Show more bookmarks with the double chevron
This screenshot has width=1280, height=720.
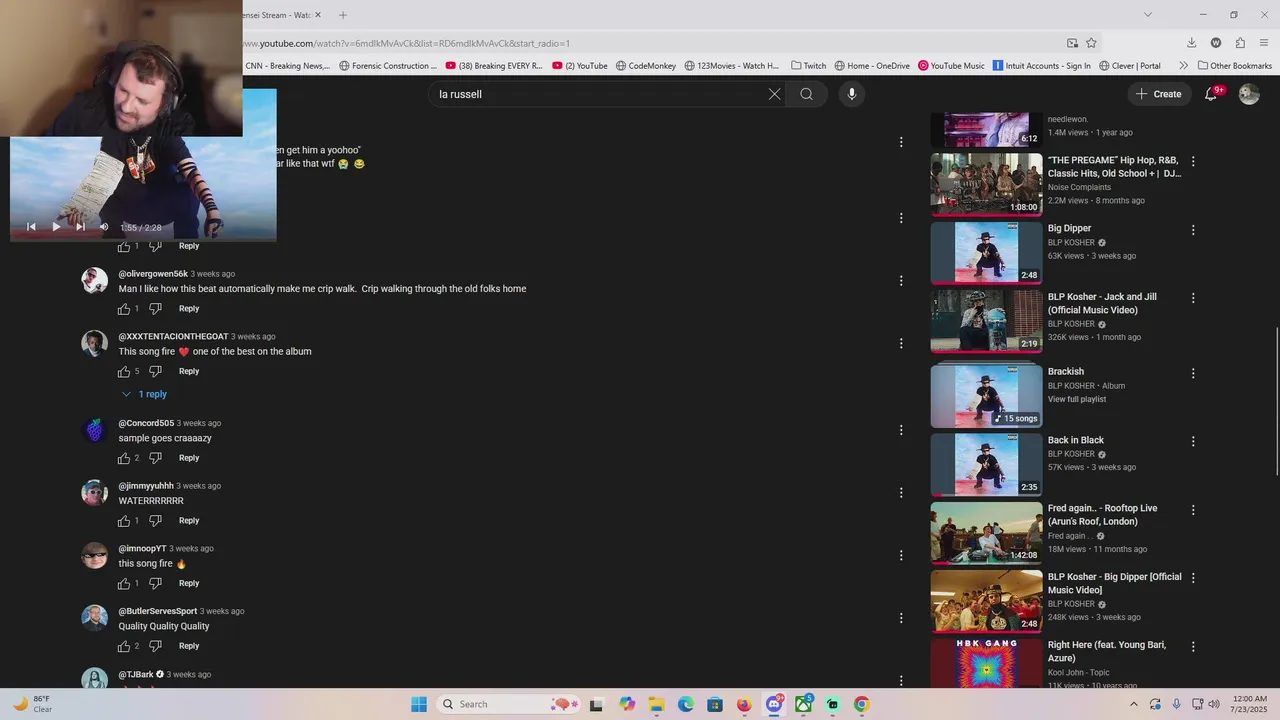[1183, 66]
